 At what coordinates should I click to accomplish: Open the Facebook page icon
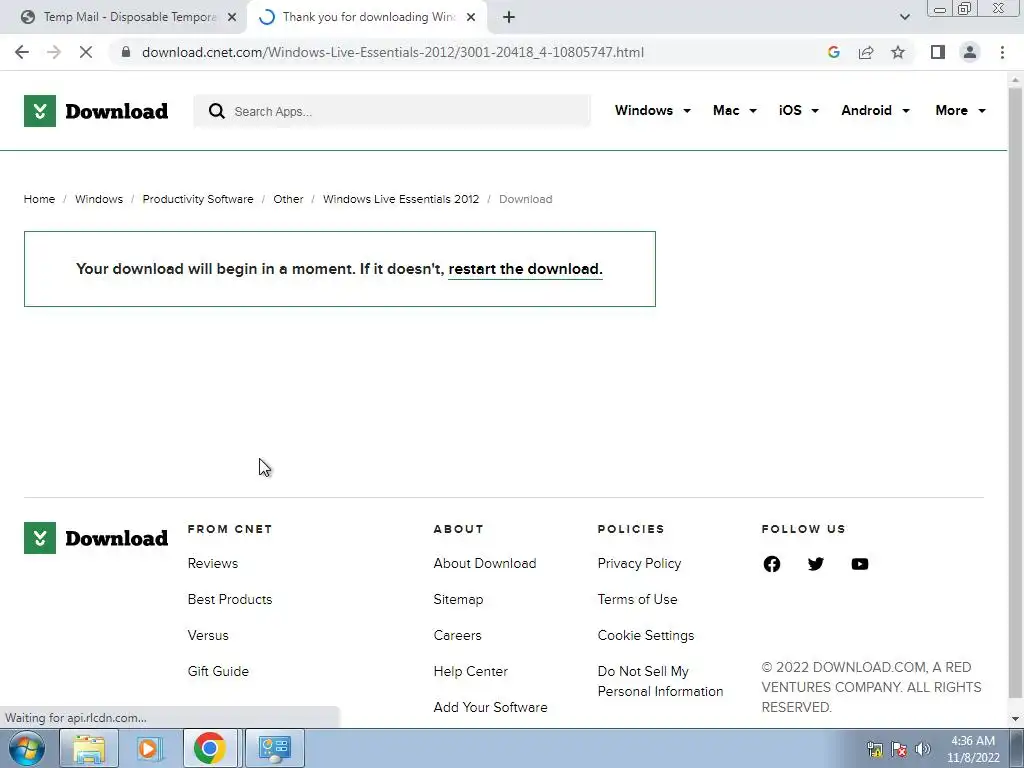click(771, 564)
